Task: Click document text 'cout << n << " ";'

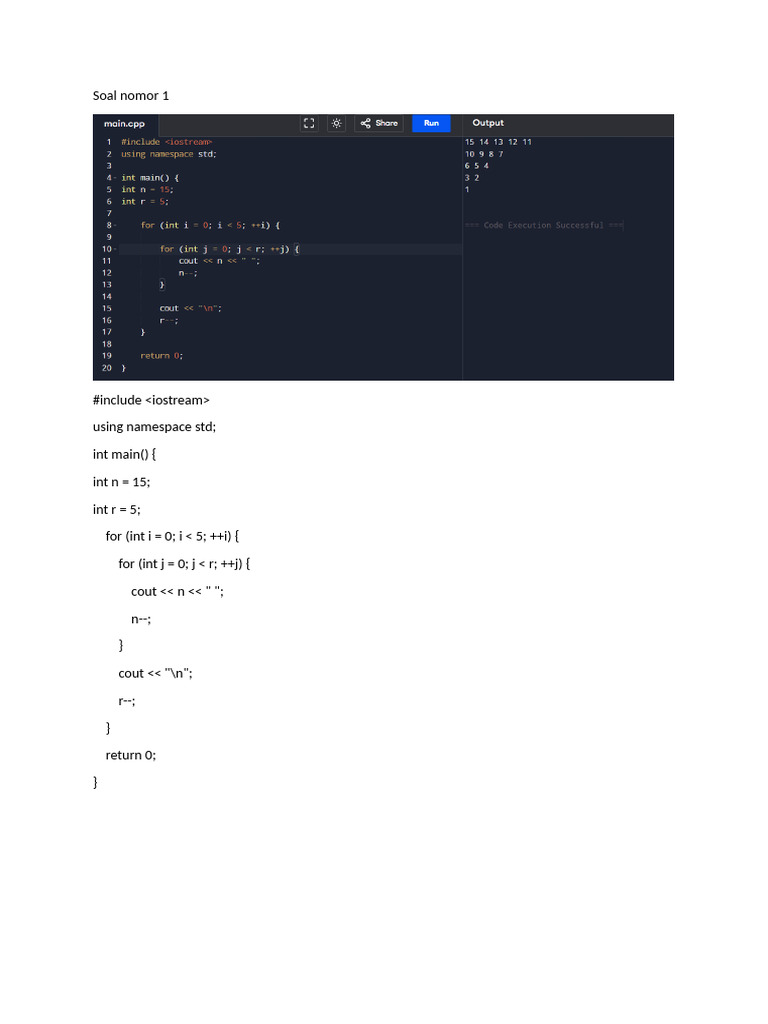Action: coord(177,592)
